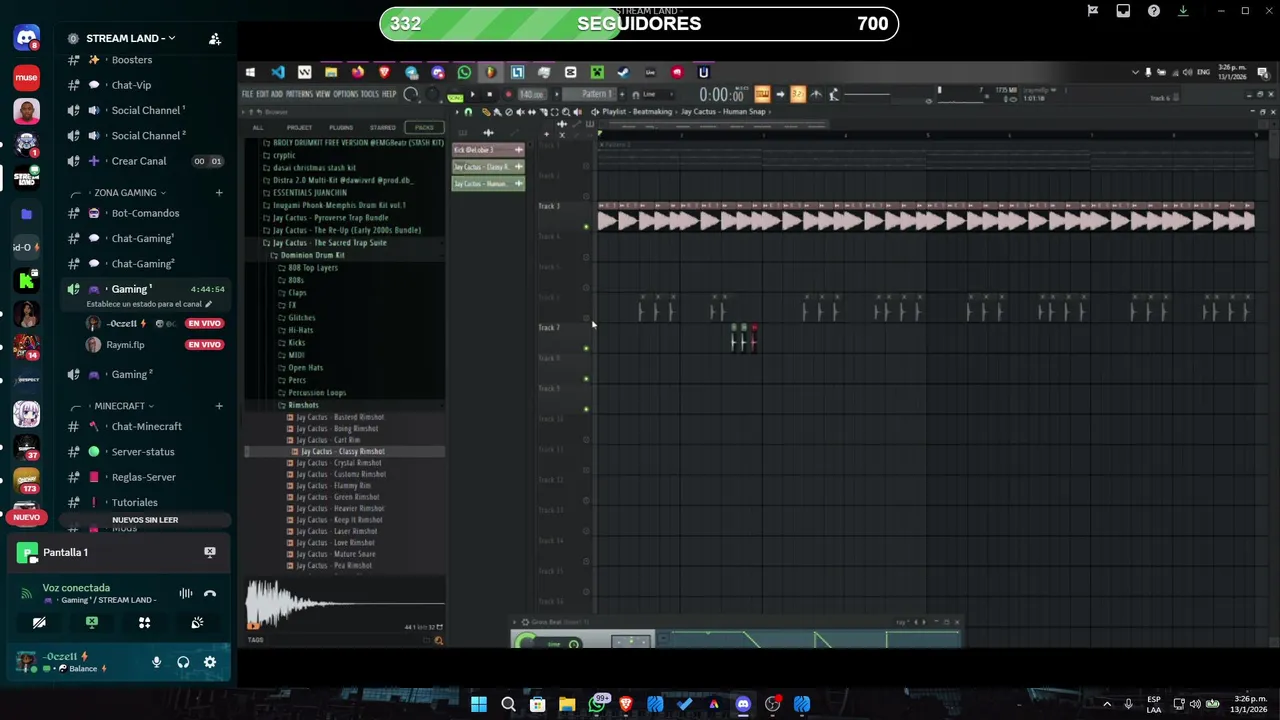1280x720 pixels.
Task: Click the VS Code icon in streamed taskbar
Action: point(277,72)
